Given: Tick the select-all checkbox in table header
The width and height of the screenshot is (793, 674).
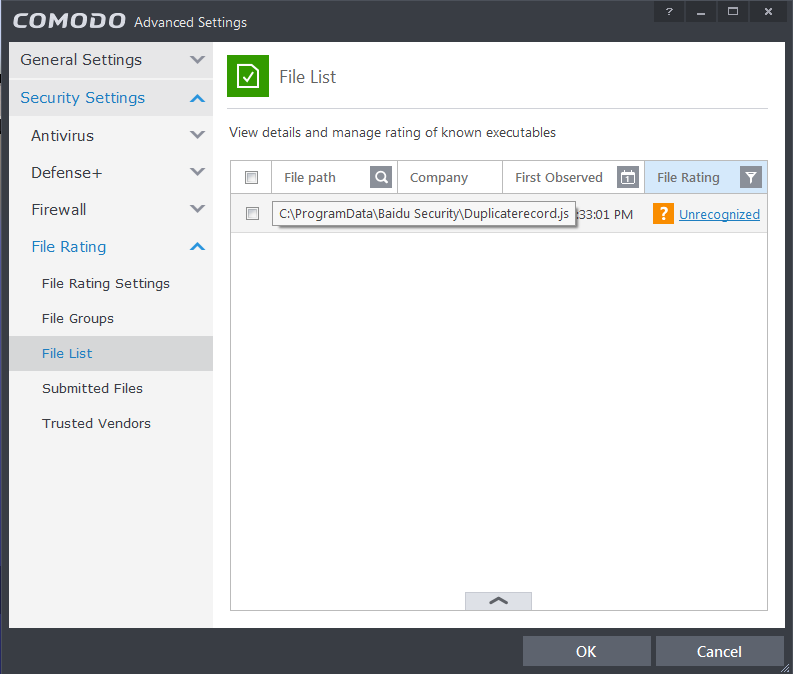Looking at the screenshot, I should (252, 178).
